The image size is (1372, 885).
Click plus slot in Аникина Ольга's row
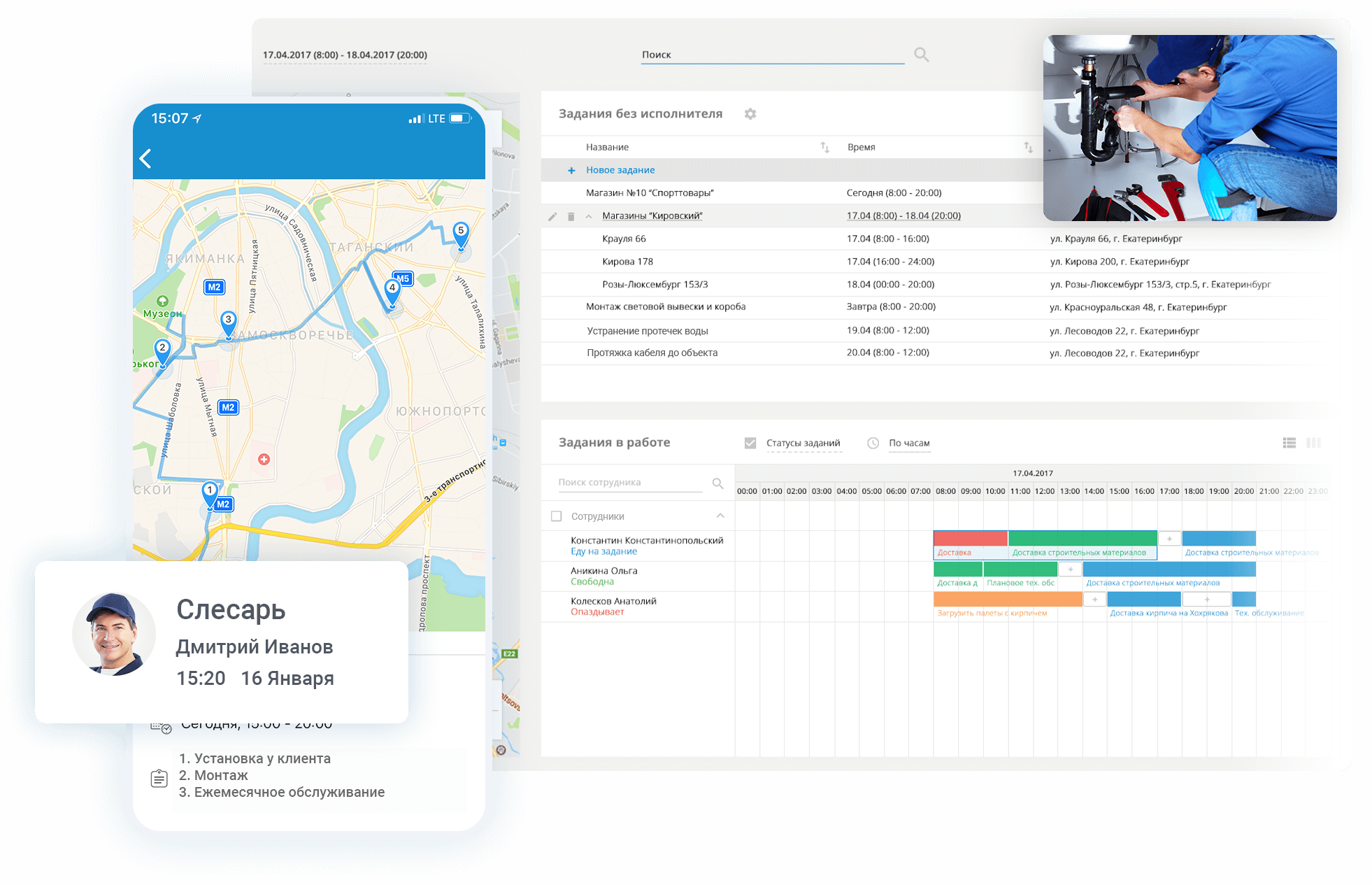click(1070, 569)
